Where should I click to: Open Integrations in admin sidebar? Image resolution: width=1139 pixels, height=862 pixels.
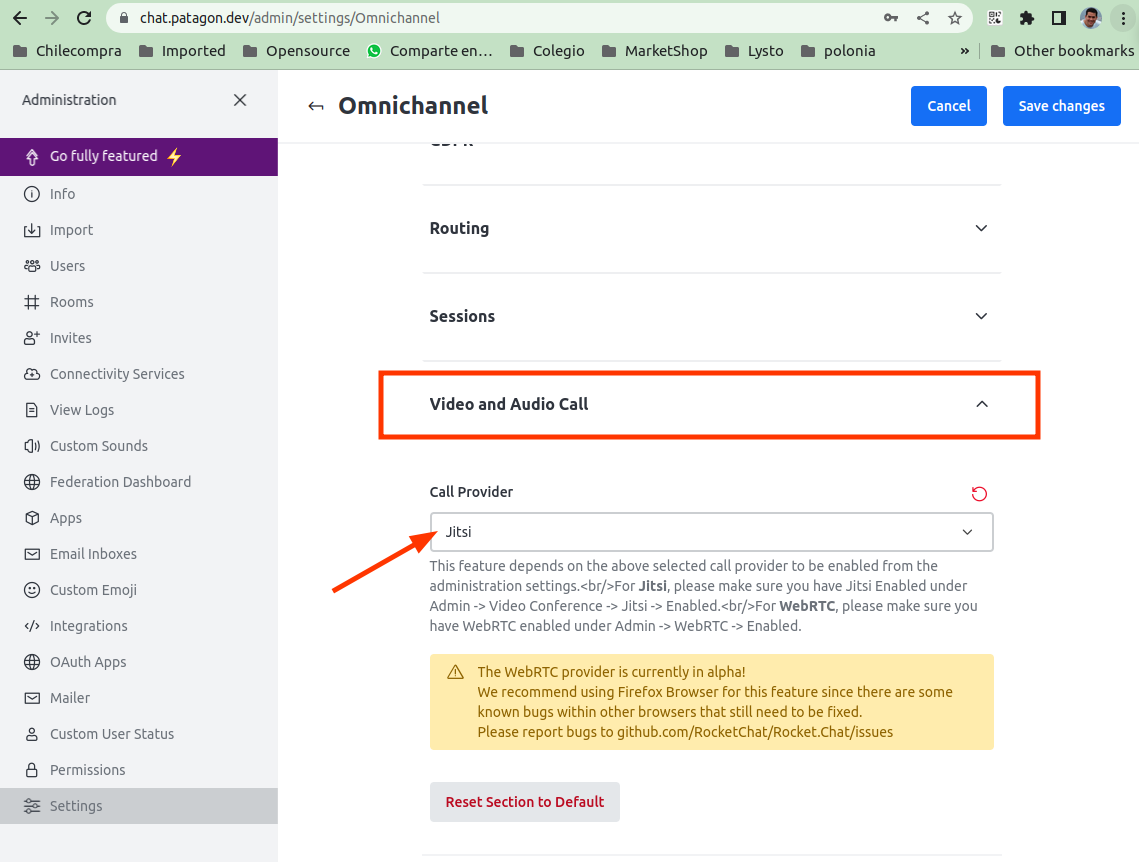(x=89, y=626)
